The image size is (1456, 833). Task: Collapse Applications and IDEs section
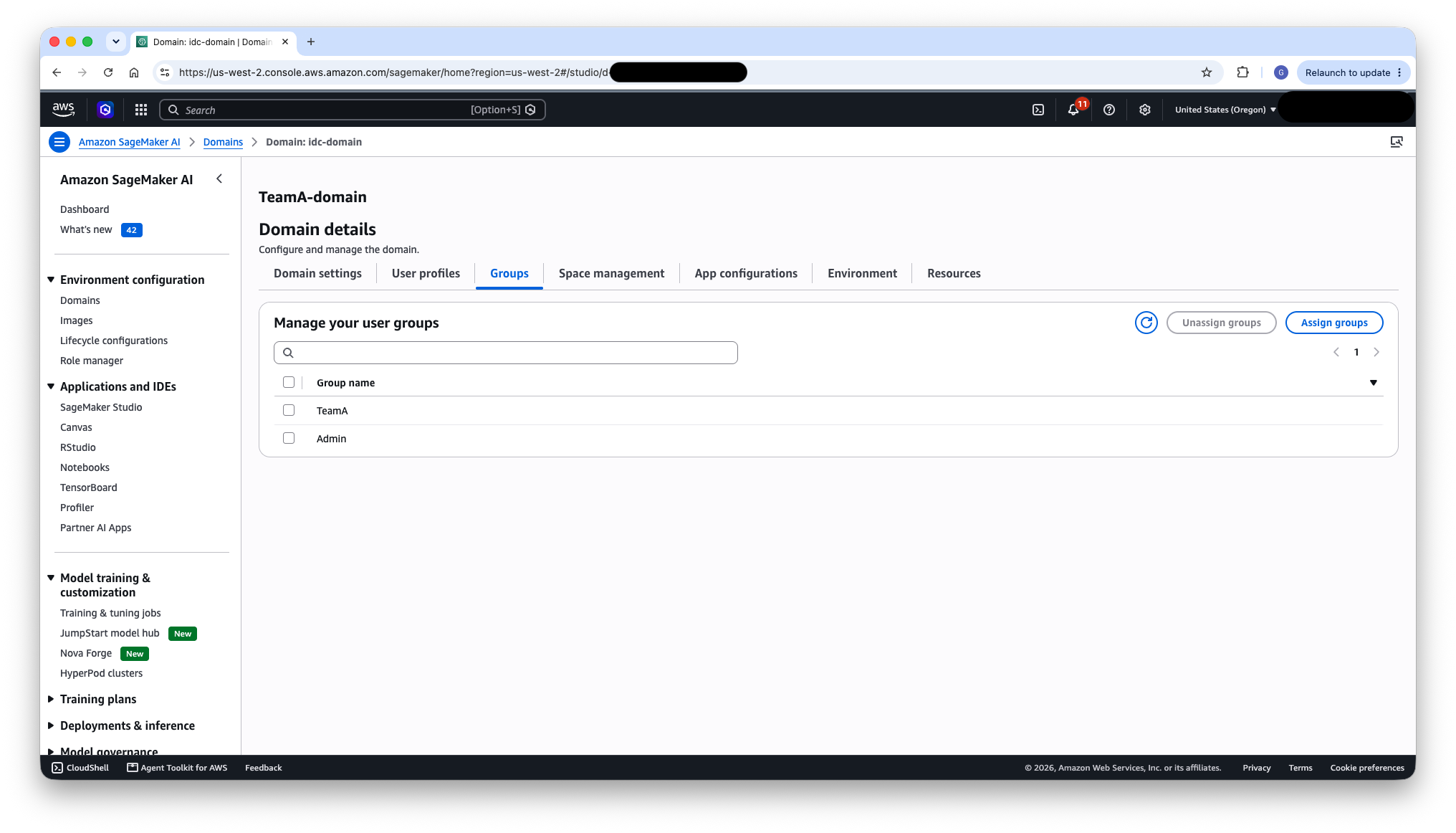pos(51,386)
